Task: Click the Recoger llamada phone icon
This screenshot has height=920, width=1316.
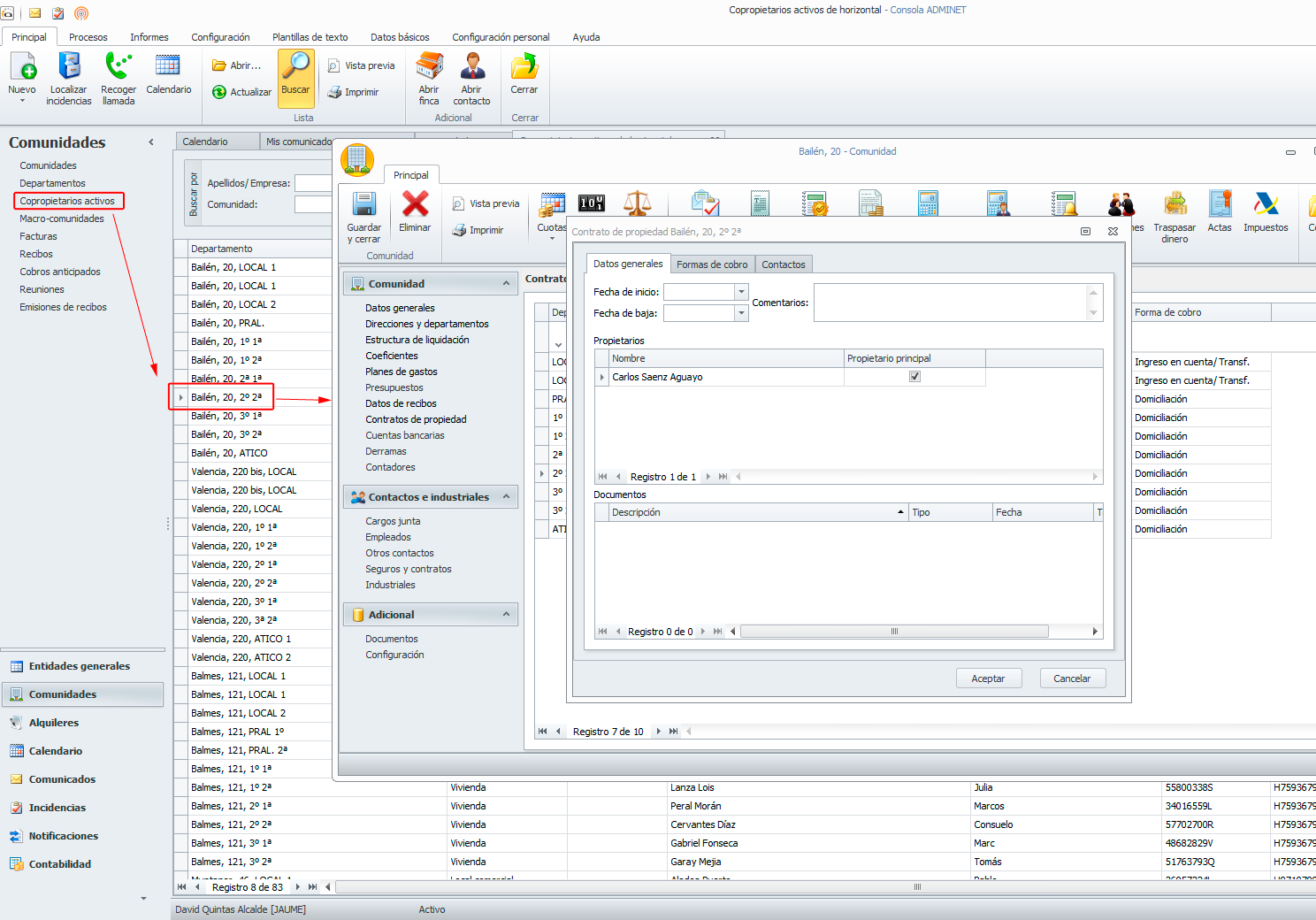Action: click(x=119, y=67)
